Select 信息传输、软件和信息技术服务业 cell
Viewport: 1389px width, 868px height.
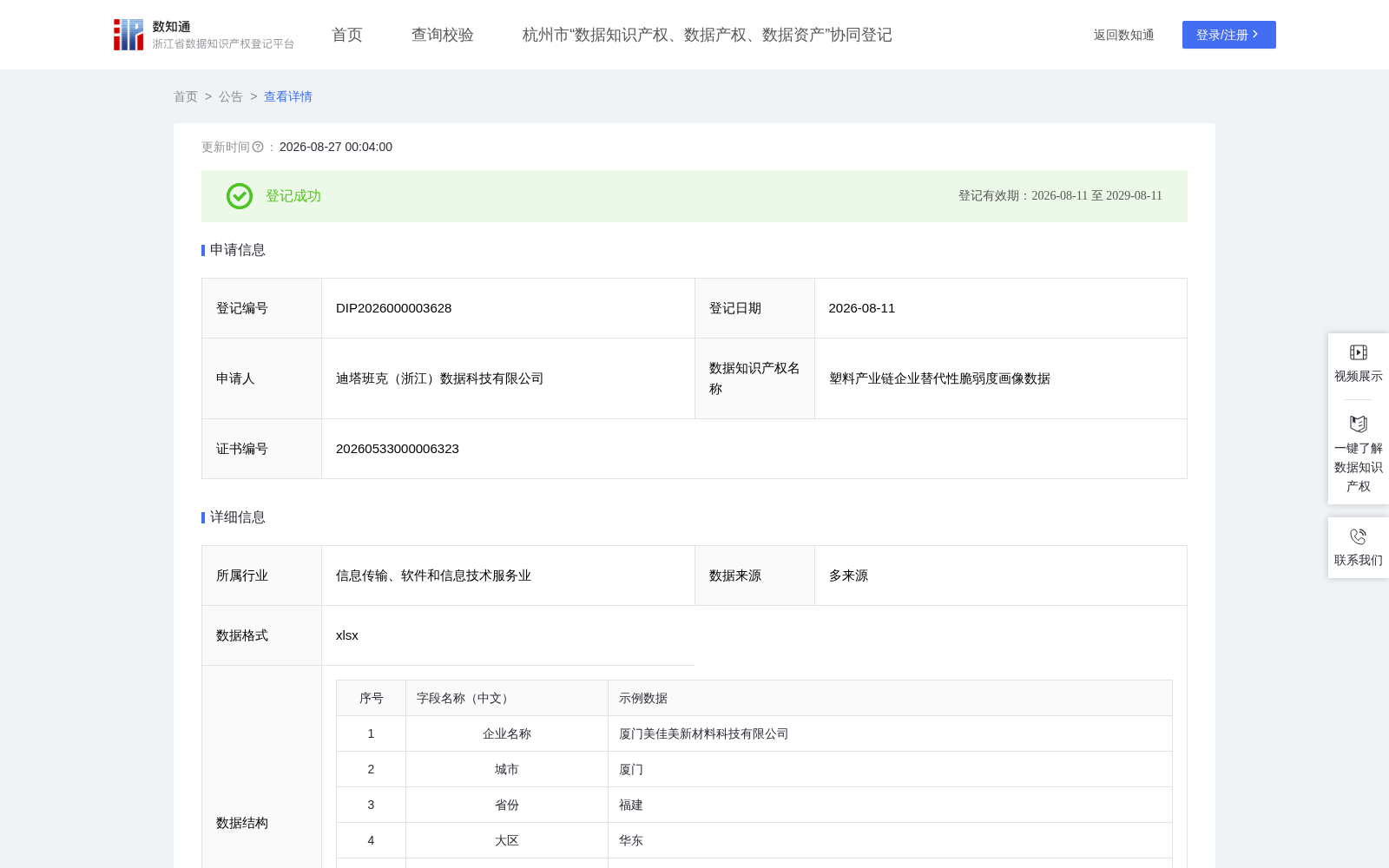[508, 575]
